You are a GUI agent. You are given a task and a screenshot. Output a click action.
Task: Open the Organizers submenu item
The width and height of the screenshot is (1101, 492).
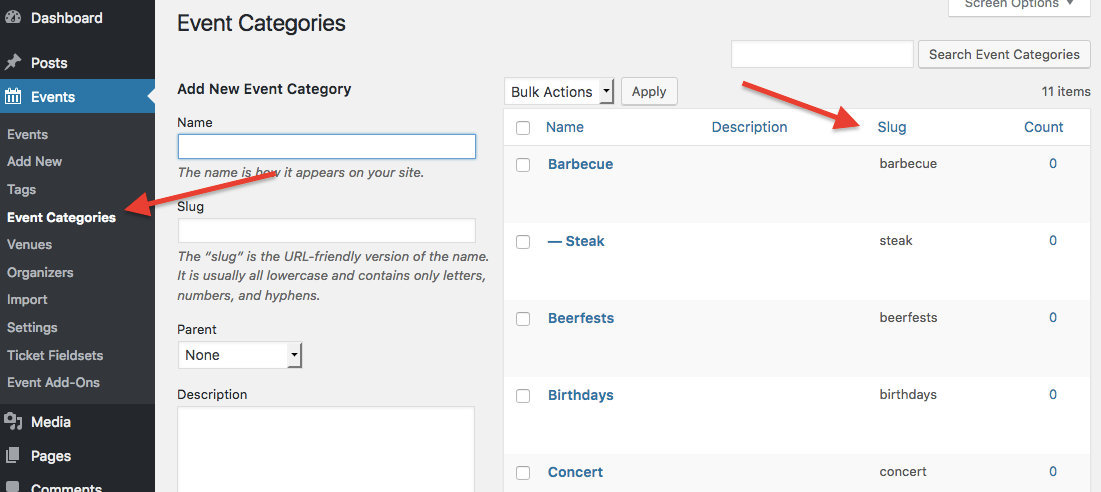[x=40, y=272]
